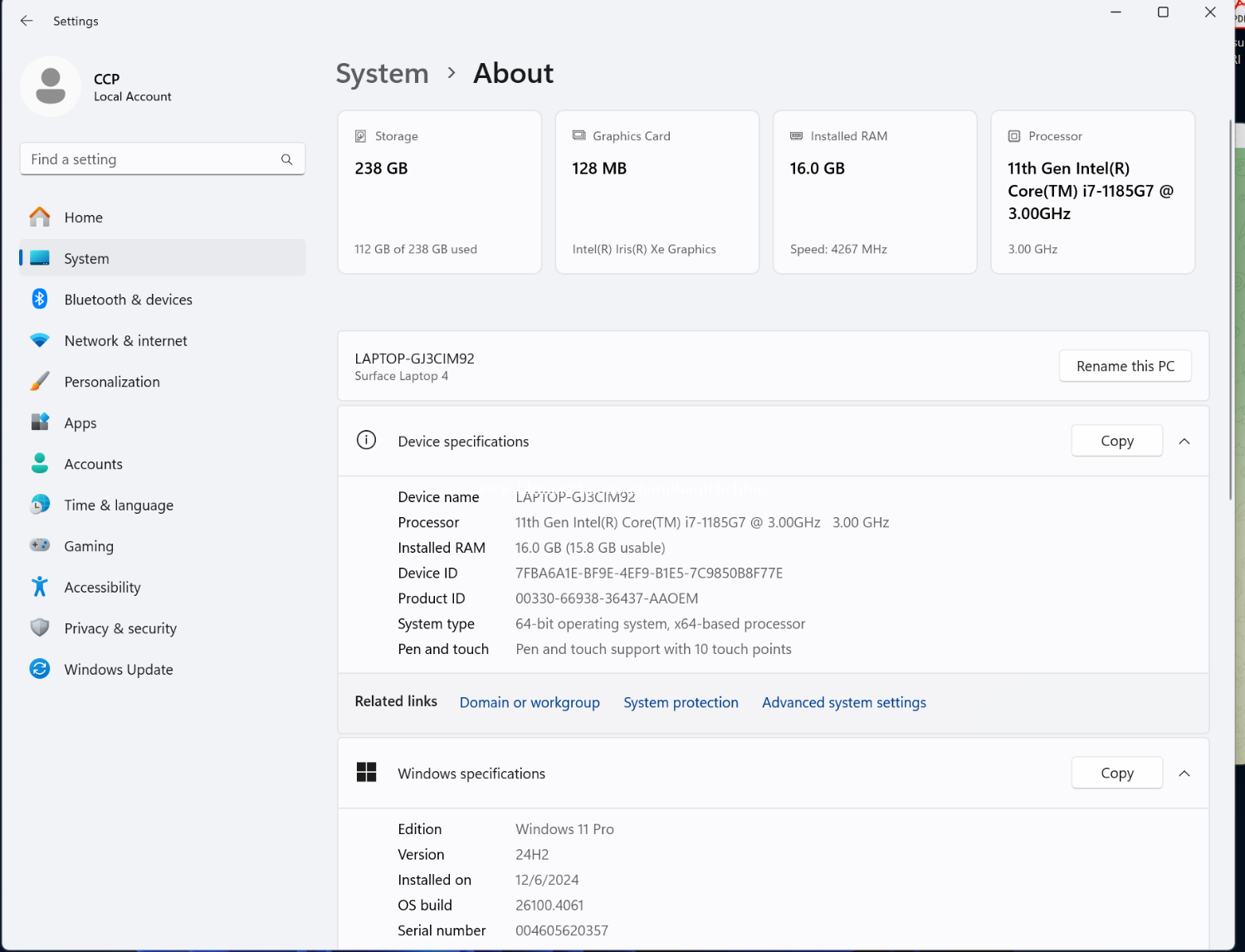Open Privacy & security page
The image size is (1245, 952).
(x=163, y=628)
